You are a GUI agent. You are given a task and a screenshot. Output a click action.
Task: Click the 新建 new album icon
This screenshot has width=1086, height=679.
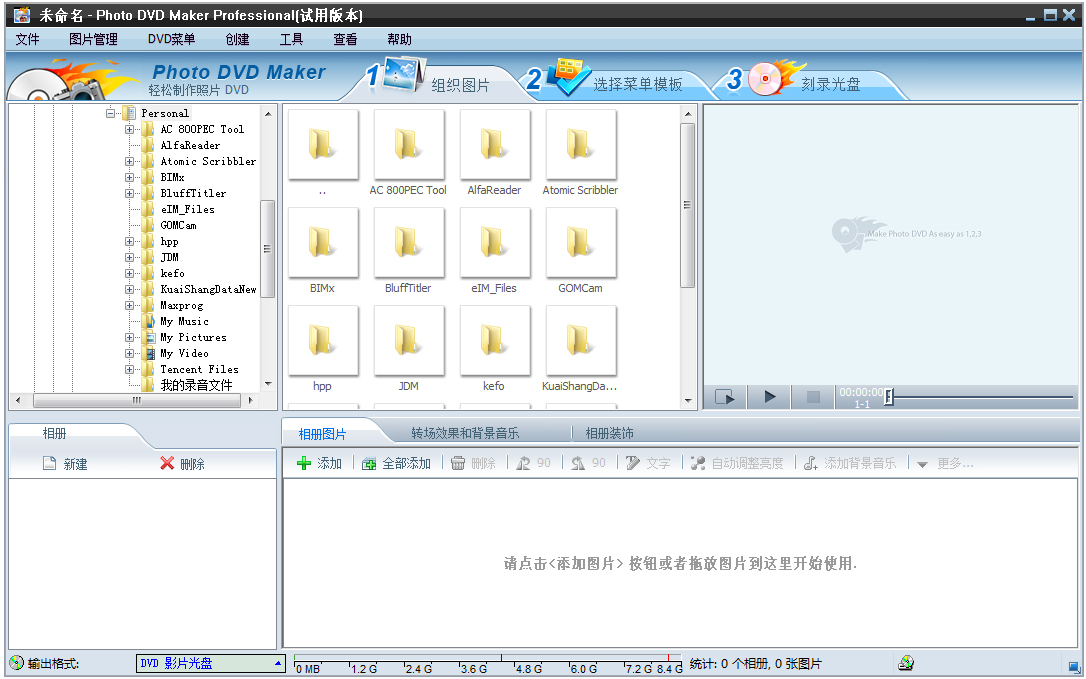(49, 464)
